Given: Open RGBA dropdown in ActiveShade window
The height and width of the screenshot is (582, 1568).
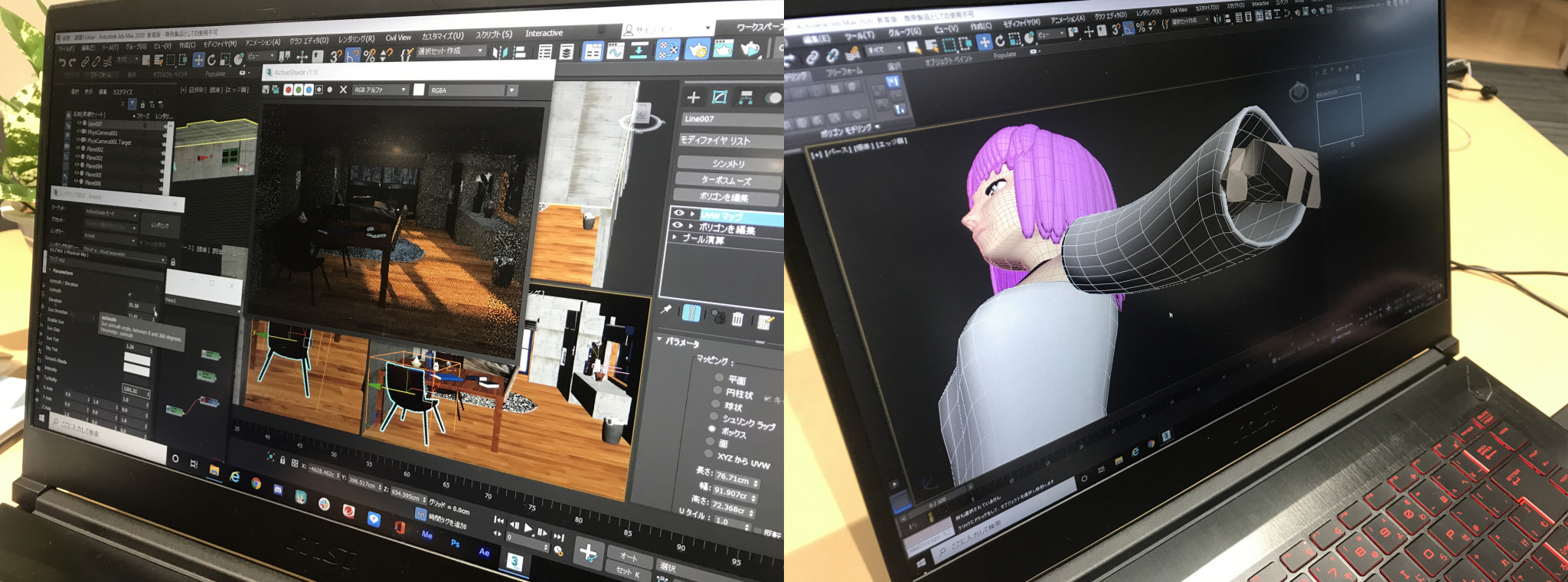Looking at the screenshot, I should coord(473,90).
